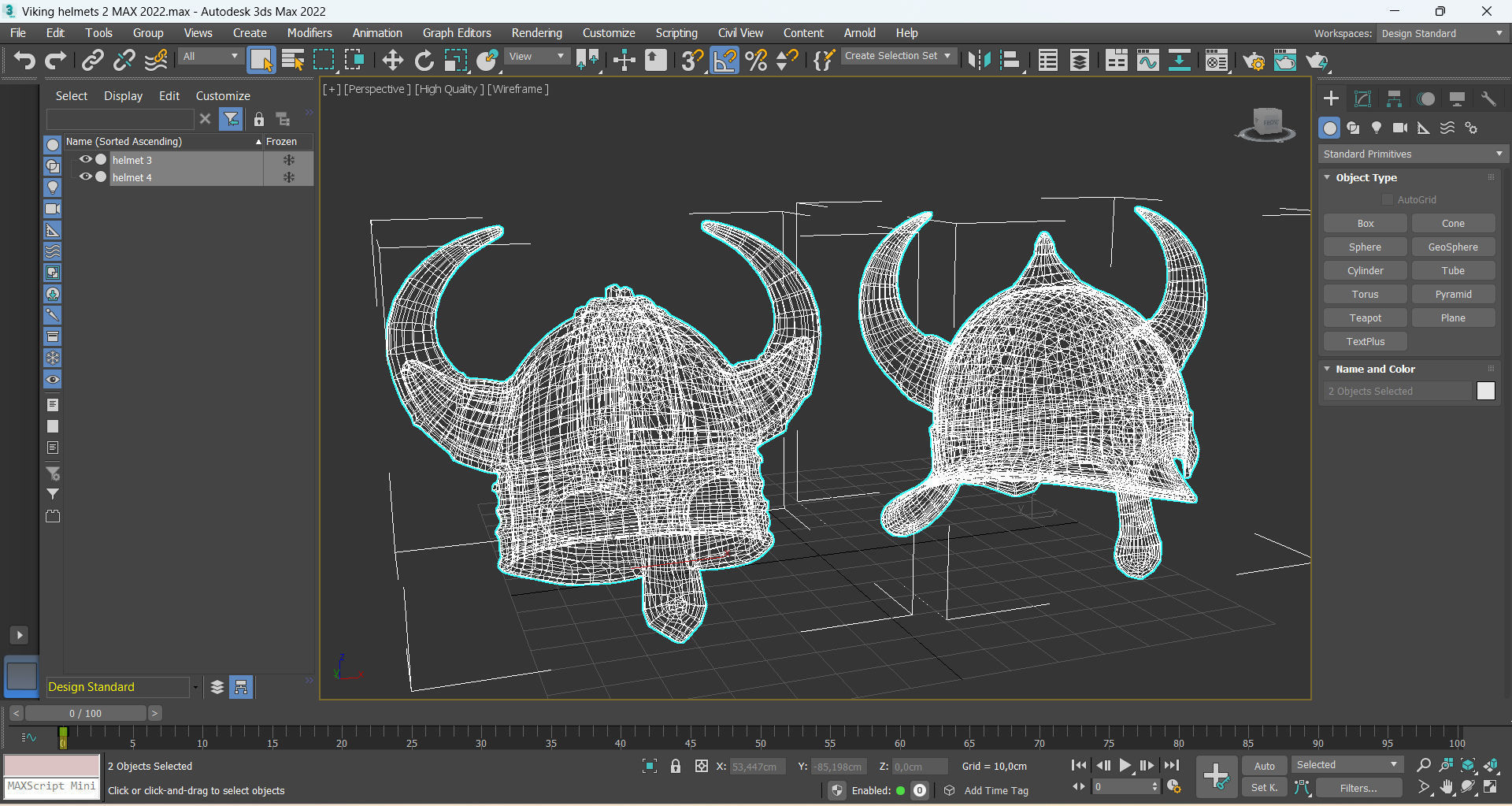Toggle visibility eye of helmet 3
The width and height of the screenshot is (1512, 806).
(x=86, y=159)
